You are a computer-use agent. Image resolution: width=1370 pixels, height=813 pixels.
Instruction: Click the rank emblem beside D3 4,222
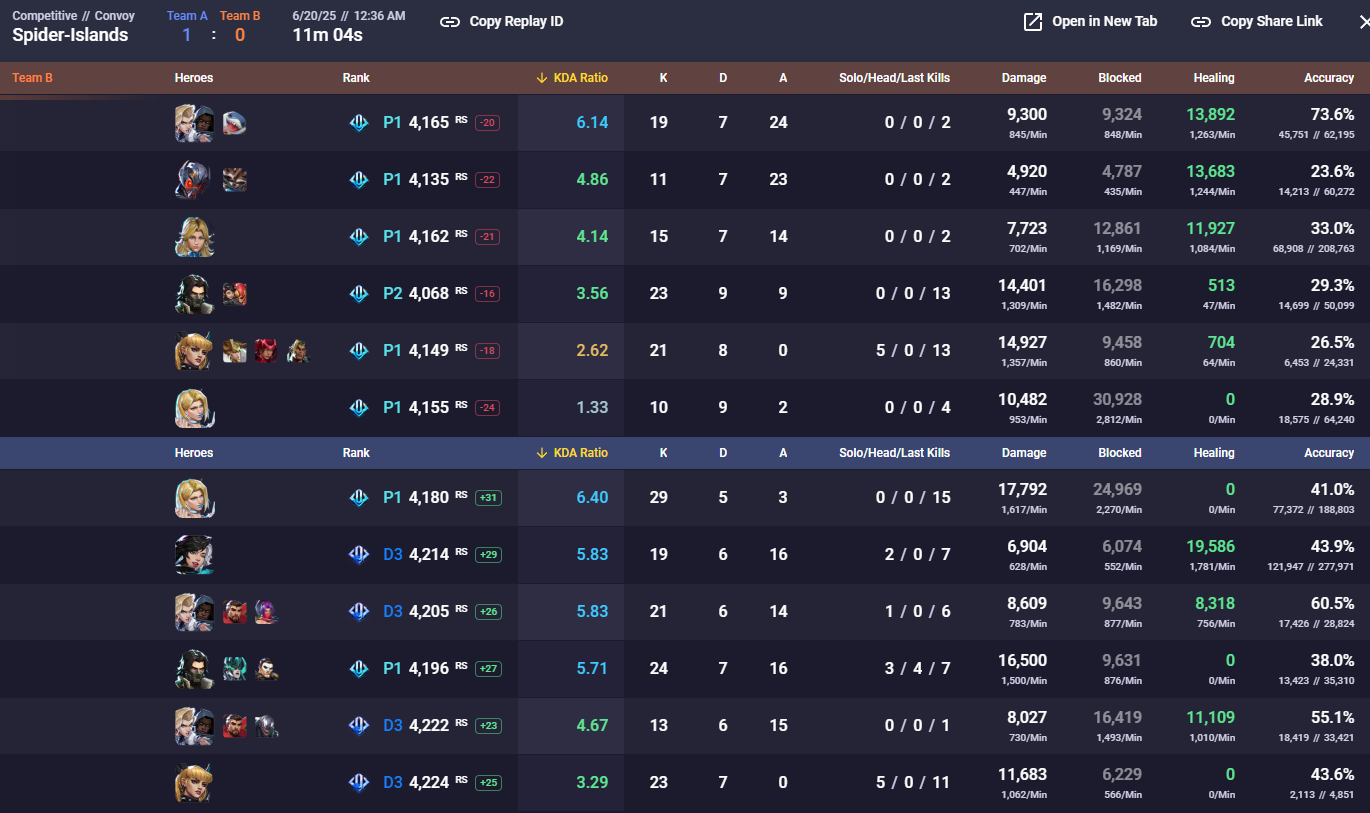pyautogui.click(x=358, y=726)
